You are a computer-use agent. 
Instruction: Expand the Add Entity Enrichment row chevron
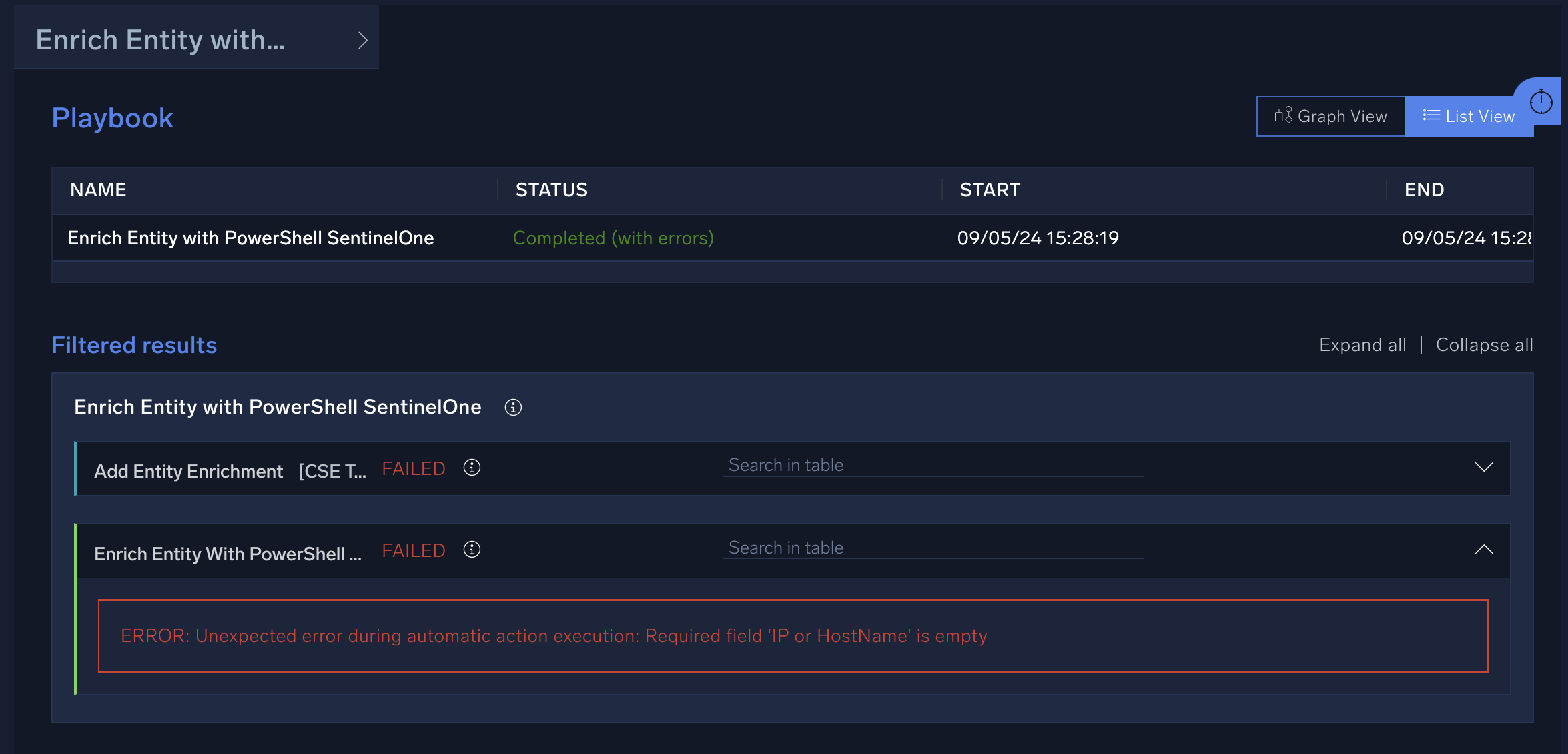1483,467
